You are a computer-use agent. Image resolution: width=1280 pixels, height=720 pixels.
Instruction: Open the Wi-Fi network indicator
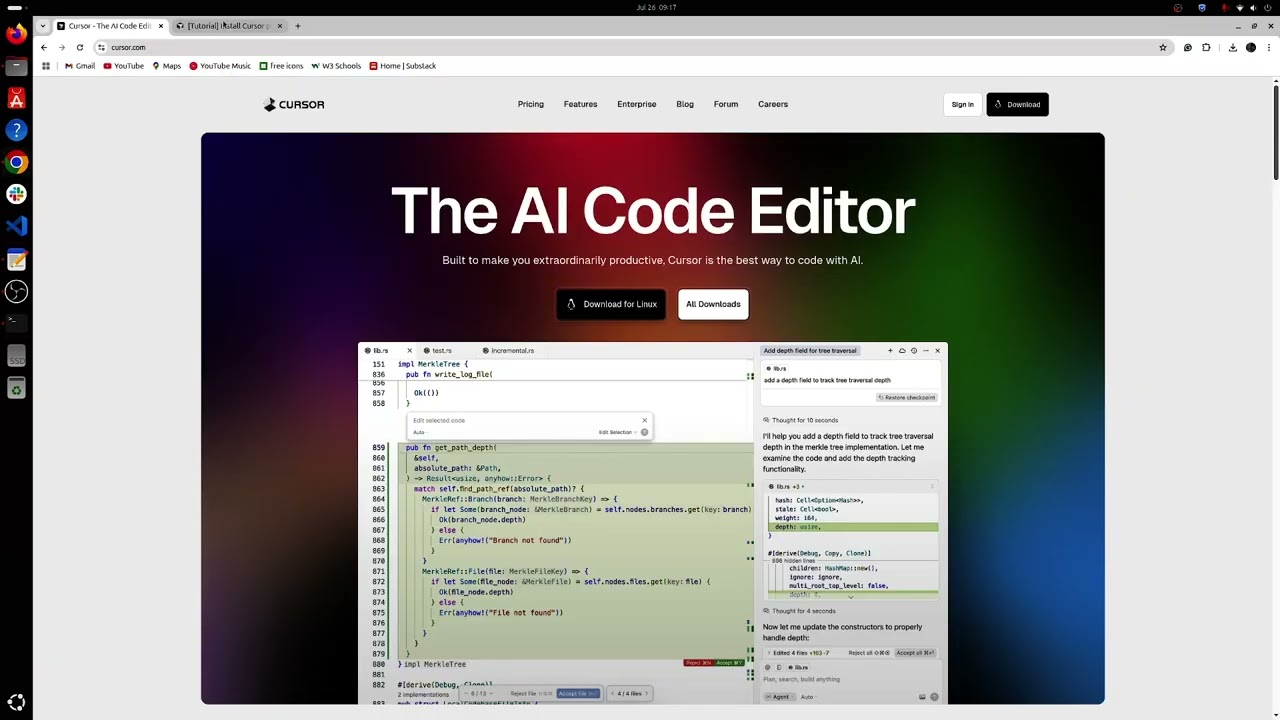click(1240, 7)
